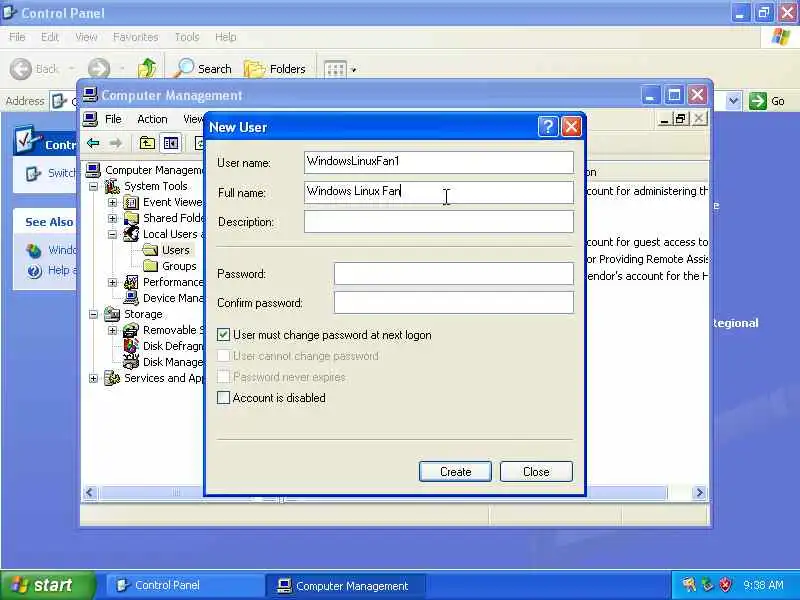Click the System Tools icon in the tree

pos(112,186)
